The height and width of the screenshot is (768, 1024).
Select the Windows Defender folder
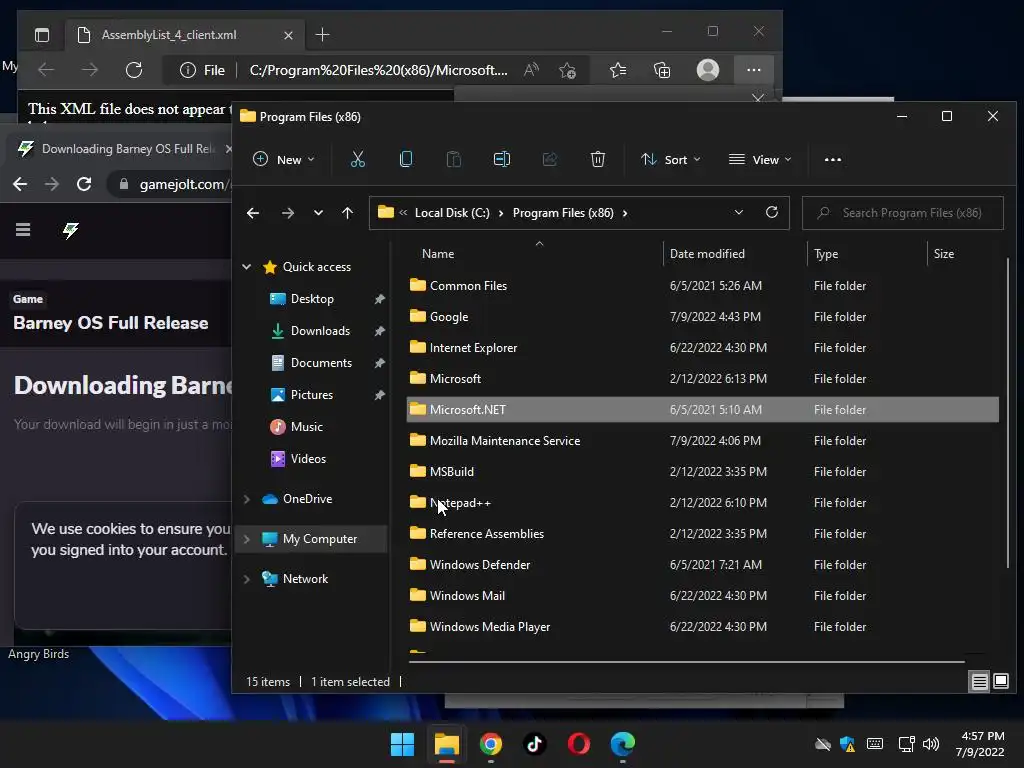[x=703, y=565]
